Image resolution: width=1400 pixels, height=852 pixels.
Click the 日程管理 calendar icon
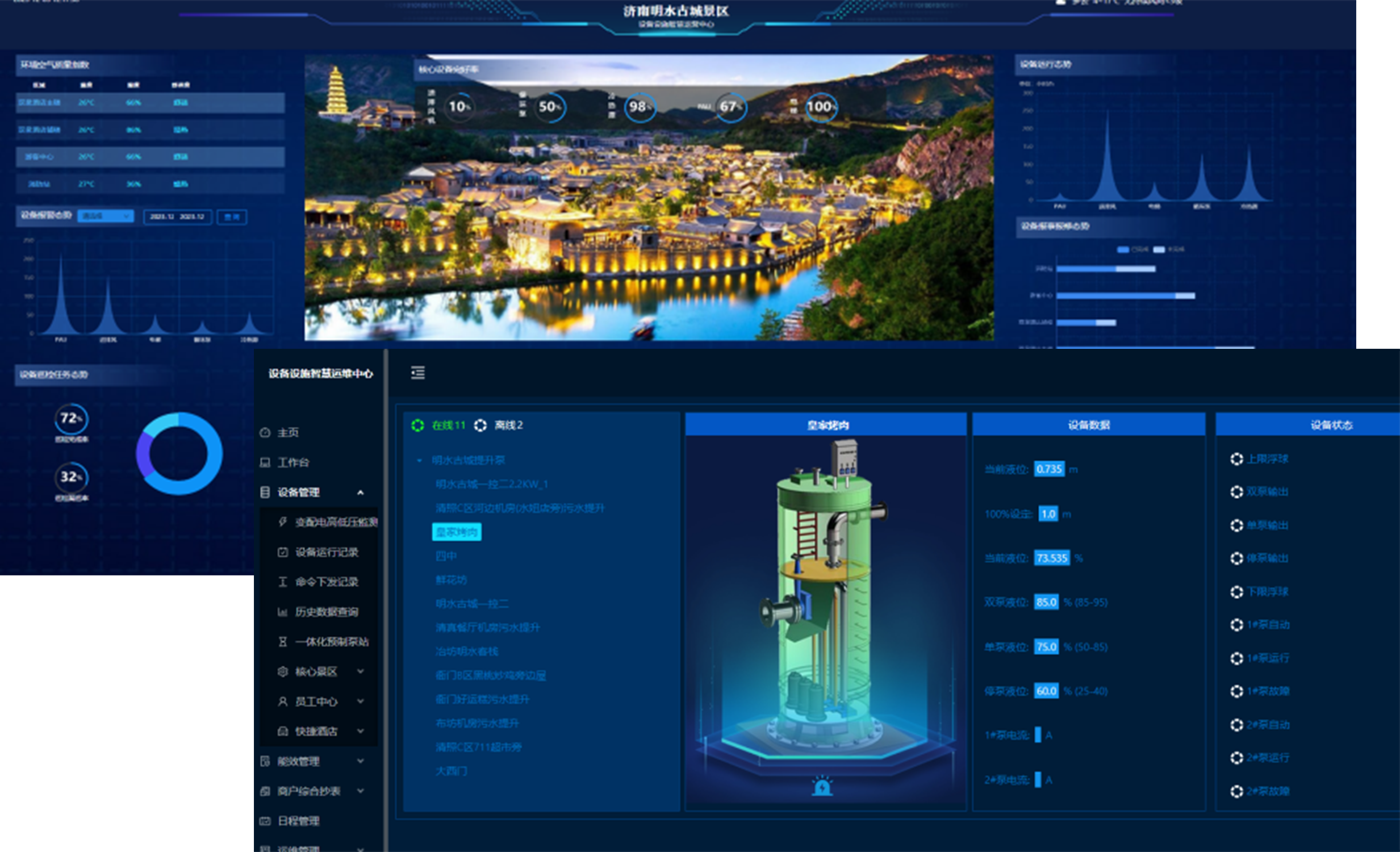[x=265, y=821]
